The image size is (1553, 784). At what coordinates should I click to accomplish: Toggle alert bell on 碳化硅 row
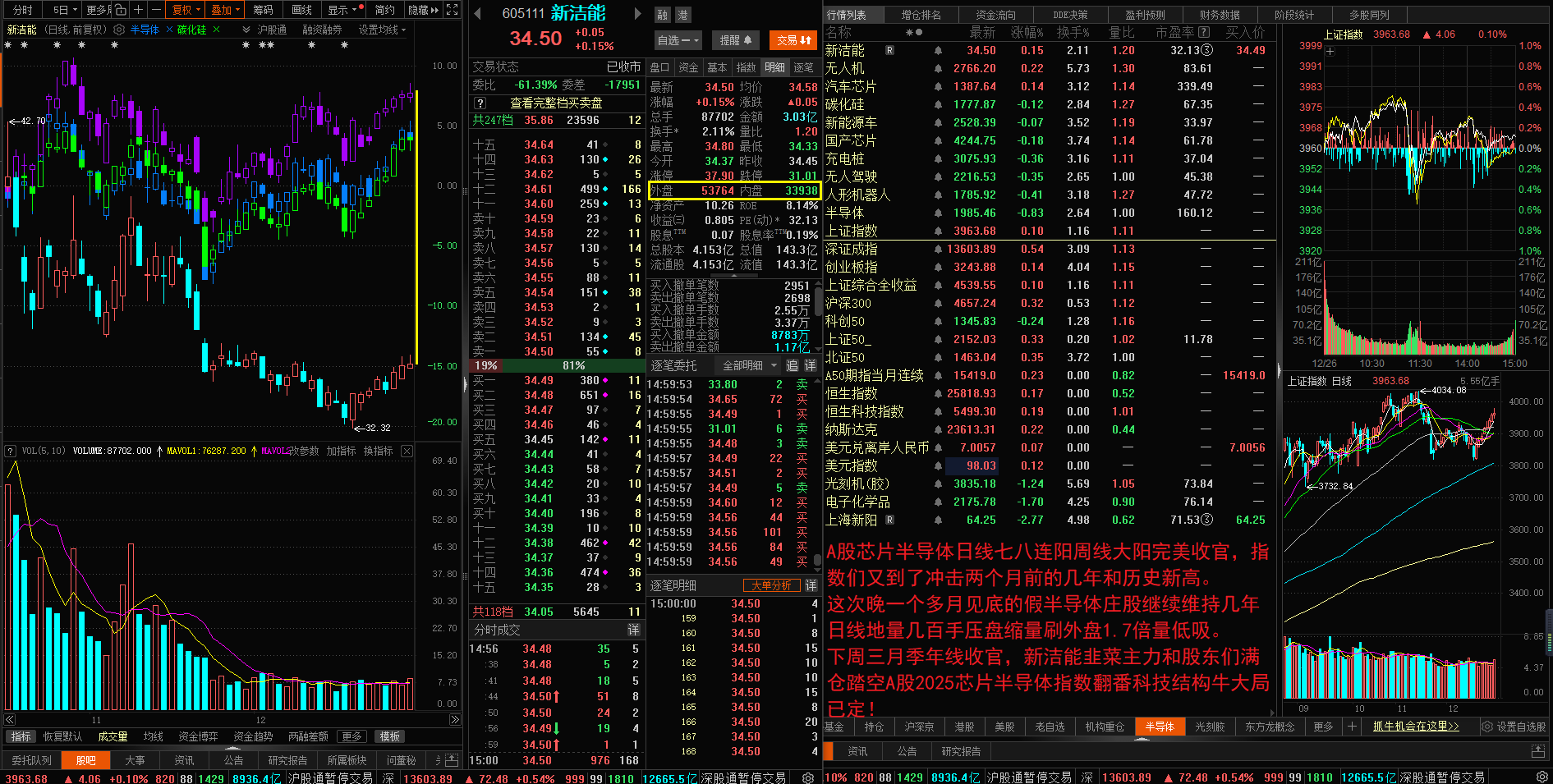click(x=938, y=104)
